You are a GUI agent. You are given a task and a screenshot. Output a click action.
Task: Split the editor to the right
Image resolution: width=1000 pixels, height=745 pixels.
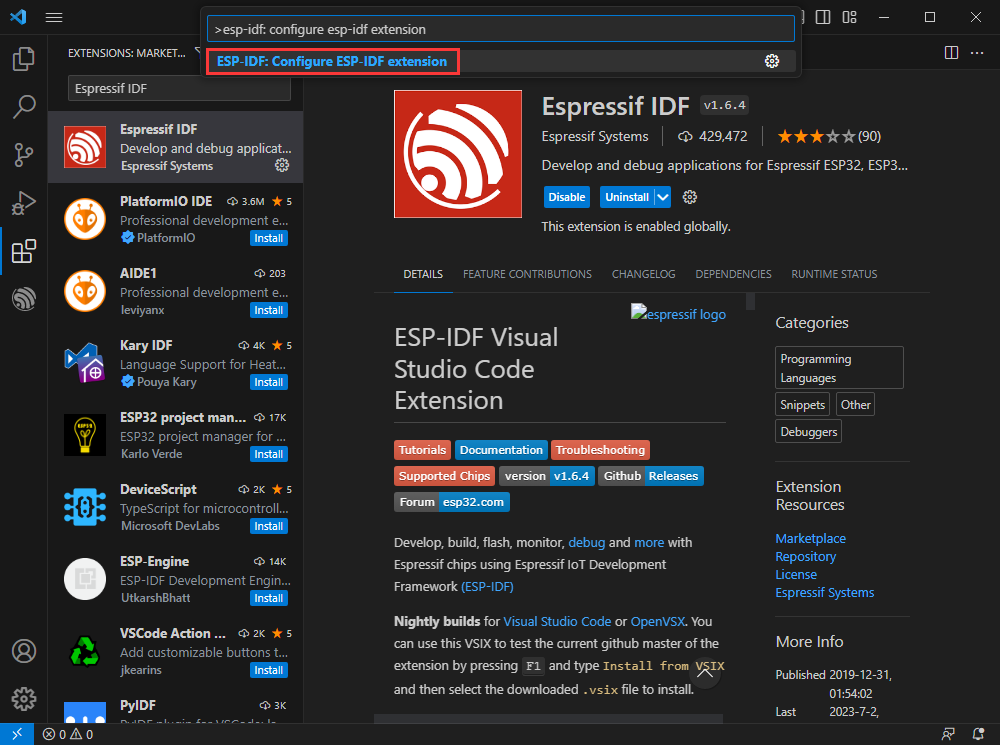click(951, 52)
